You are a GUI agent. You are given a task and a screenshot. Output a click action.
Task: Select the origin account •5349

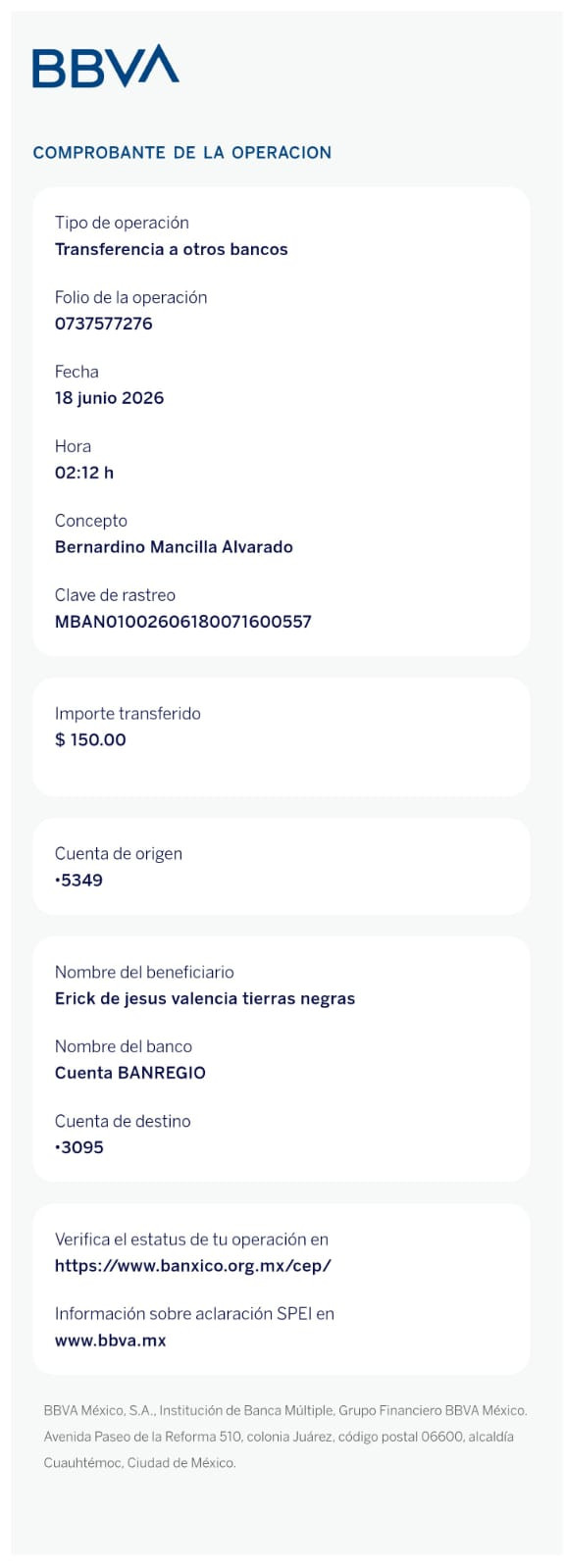tap(79, 881)
